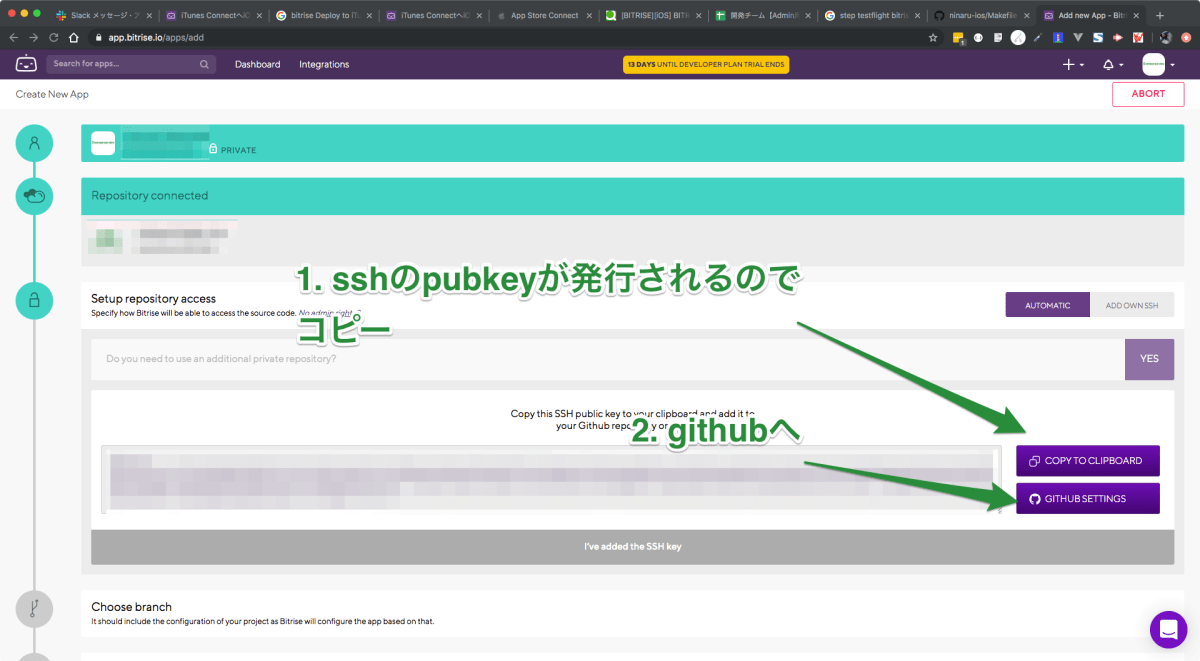The width and height of the screenshot is (1200, 661).
Task: Expand the plus add-new dropdown
Action: tap(1073, 64)
